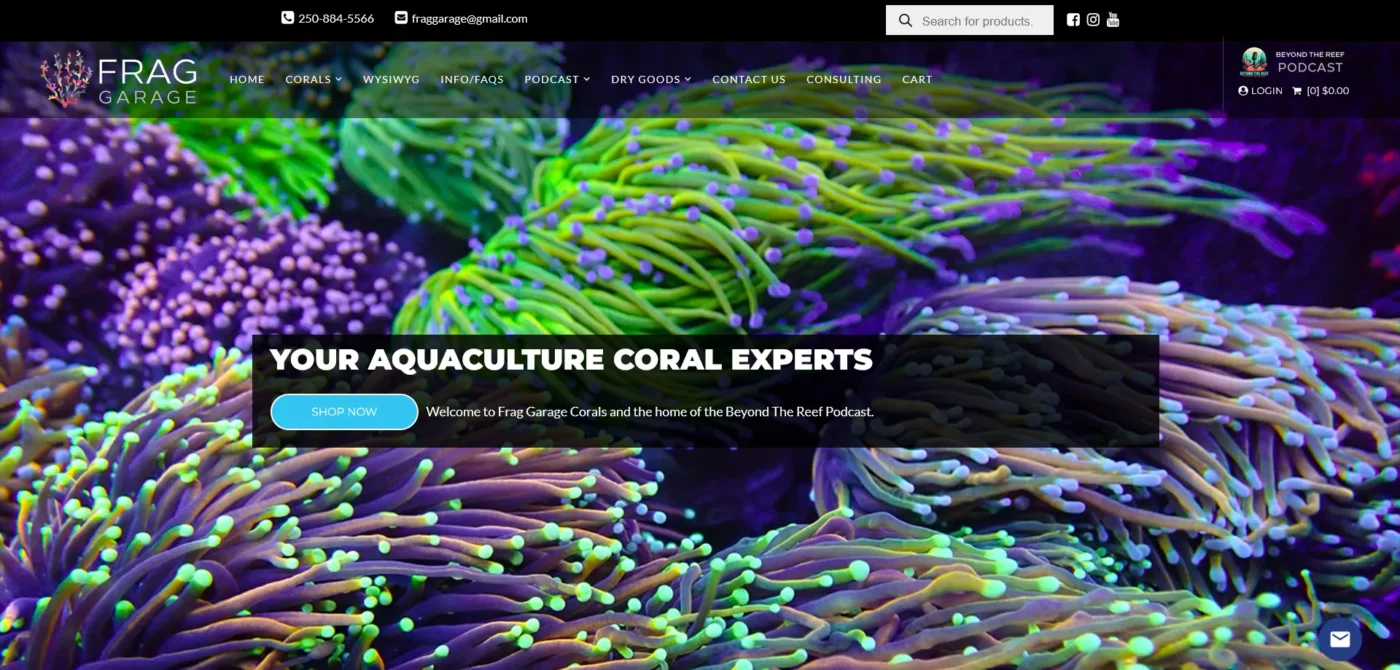Click the Beyond The Reef Podcast logo
This screenshot has height=670, width=1400.
[x=1295, y=61]
